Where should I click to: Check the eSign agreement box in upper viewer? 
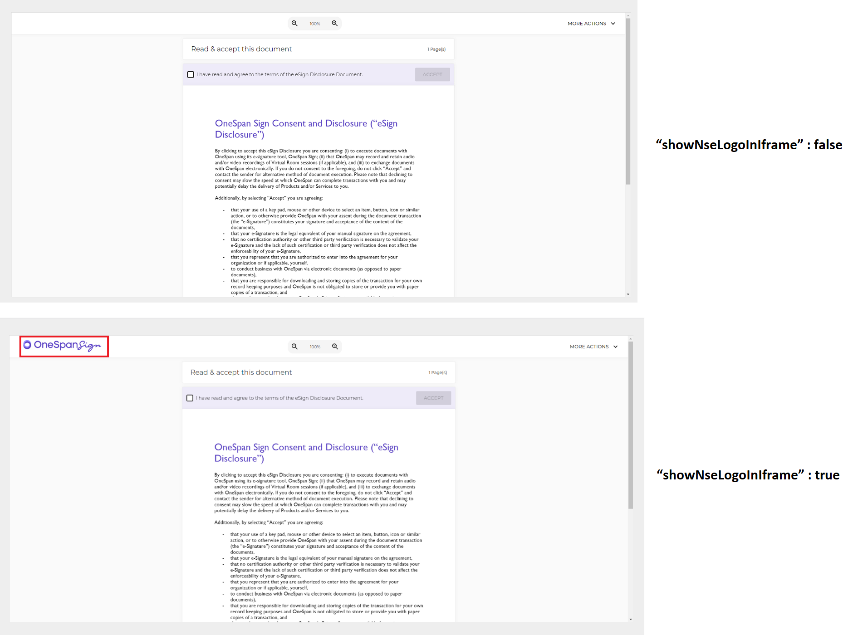pos(190,75)
